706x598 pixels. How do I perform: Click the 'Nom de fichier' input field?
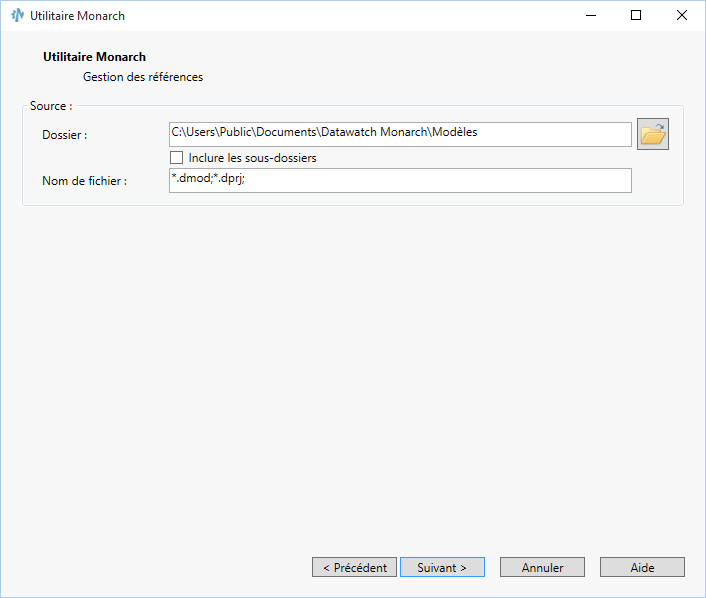click(400, 181)
